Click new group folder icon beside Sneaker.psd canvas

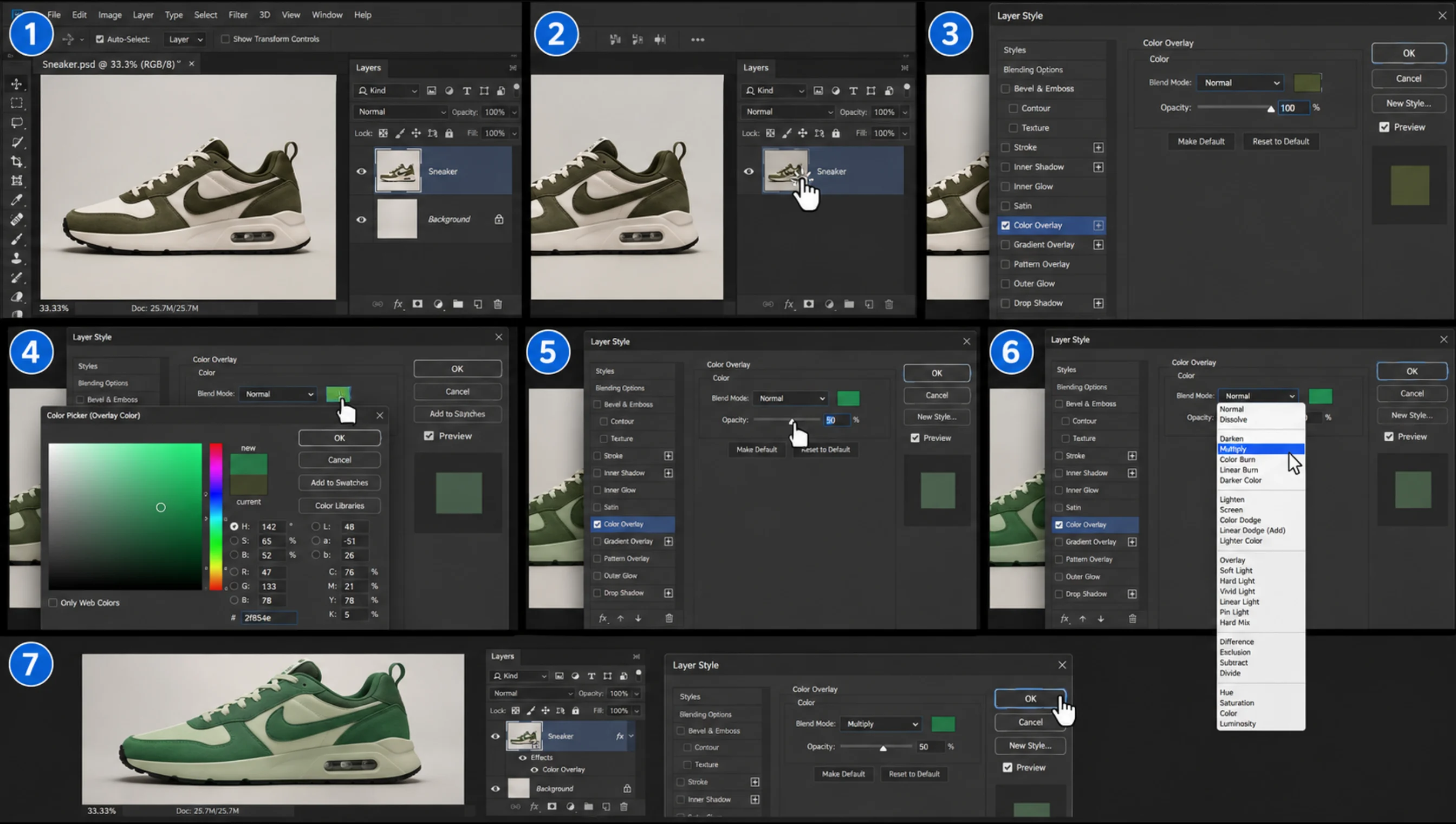(458, 304)
